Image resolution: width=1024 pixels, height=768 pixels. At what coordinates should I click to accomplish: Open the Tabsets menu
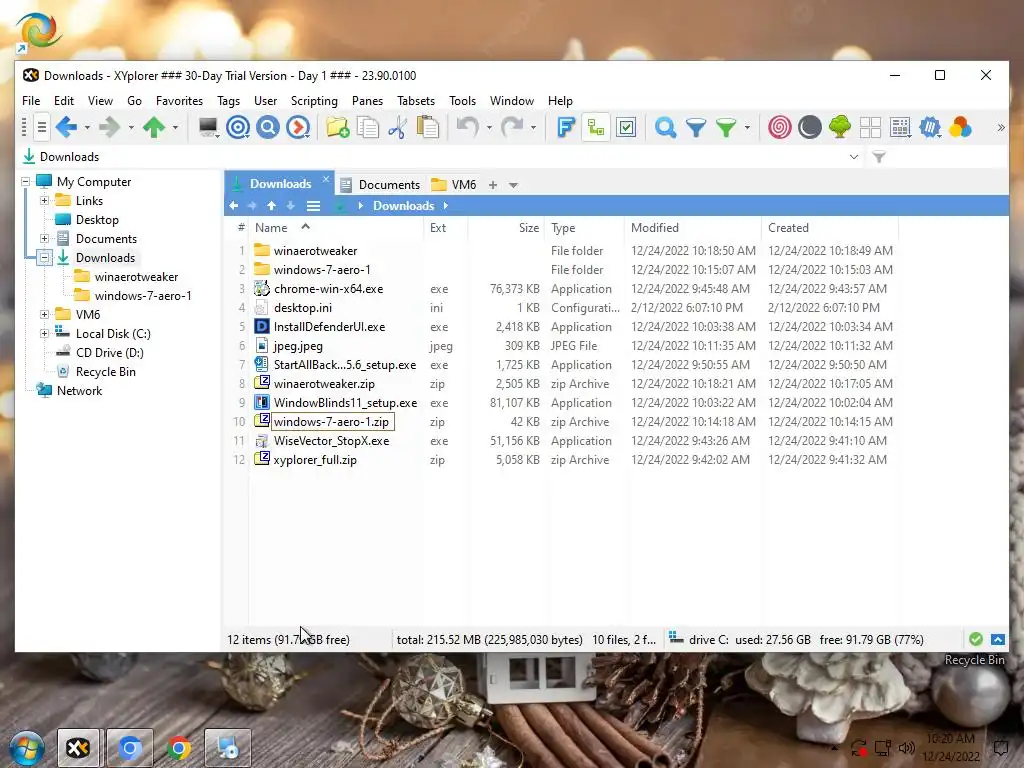(416, 101)
